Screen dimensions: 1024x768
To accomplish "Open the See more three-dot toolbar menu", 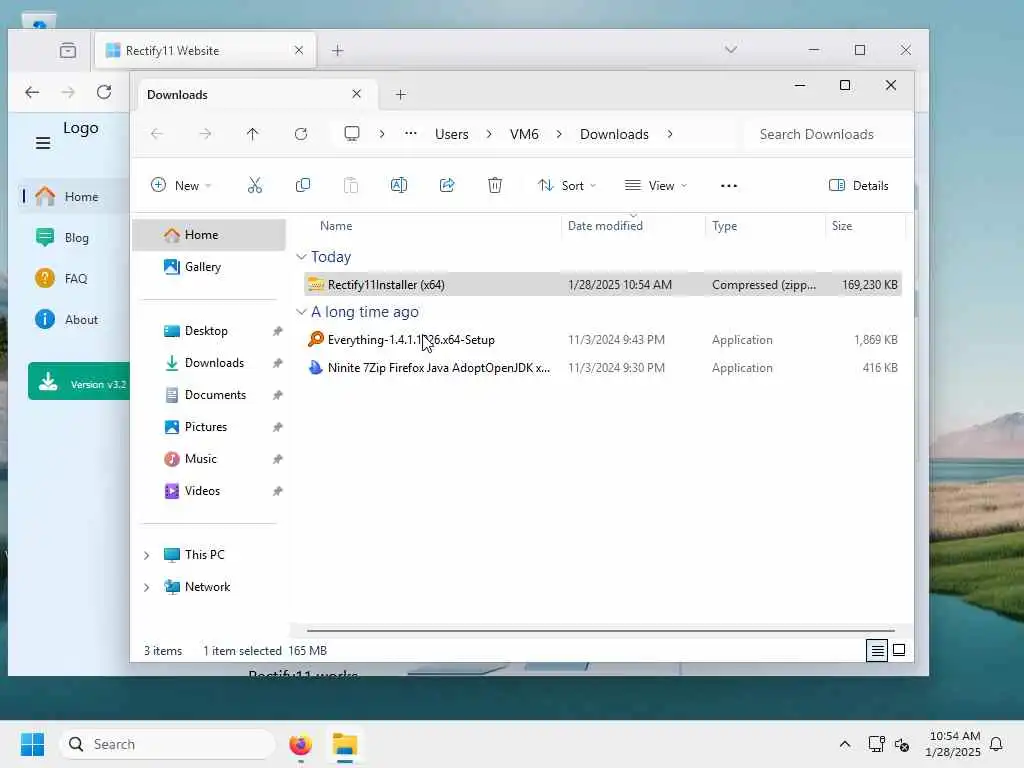I will coord(729,186).
